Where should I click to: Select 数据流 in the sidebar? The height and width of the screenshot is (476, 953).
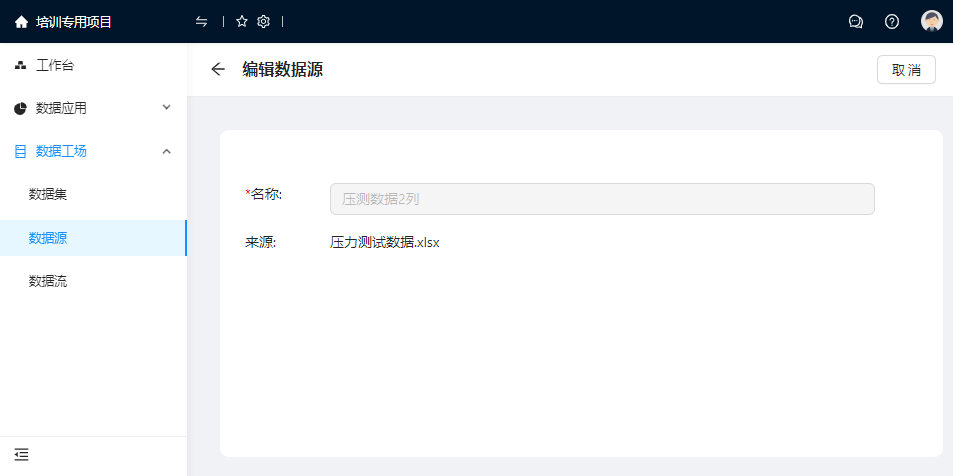pos(48,281)
